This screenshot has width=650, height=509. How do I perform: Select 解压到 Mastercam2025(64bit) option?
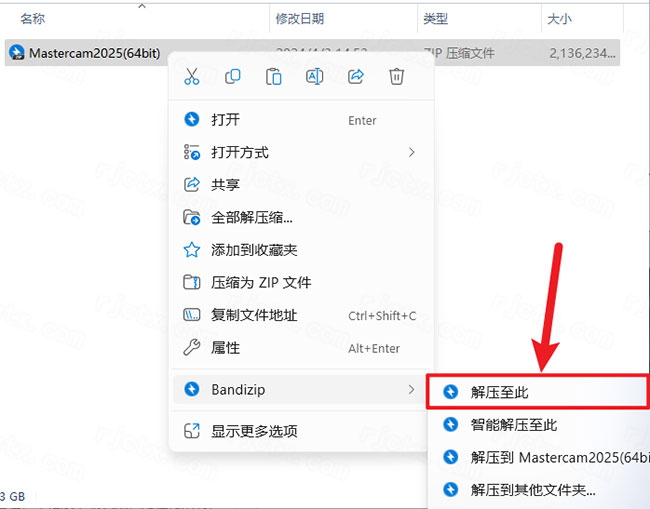click(x=539, y=458)
